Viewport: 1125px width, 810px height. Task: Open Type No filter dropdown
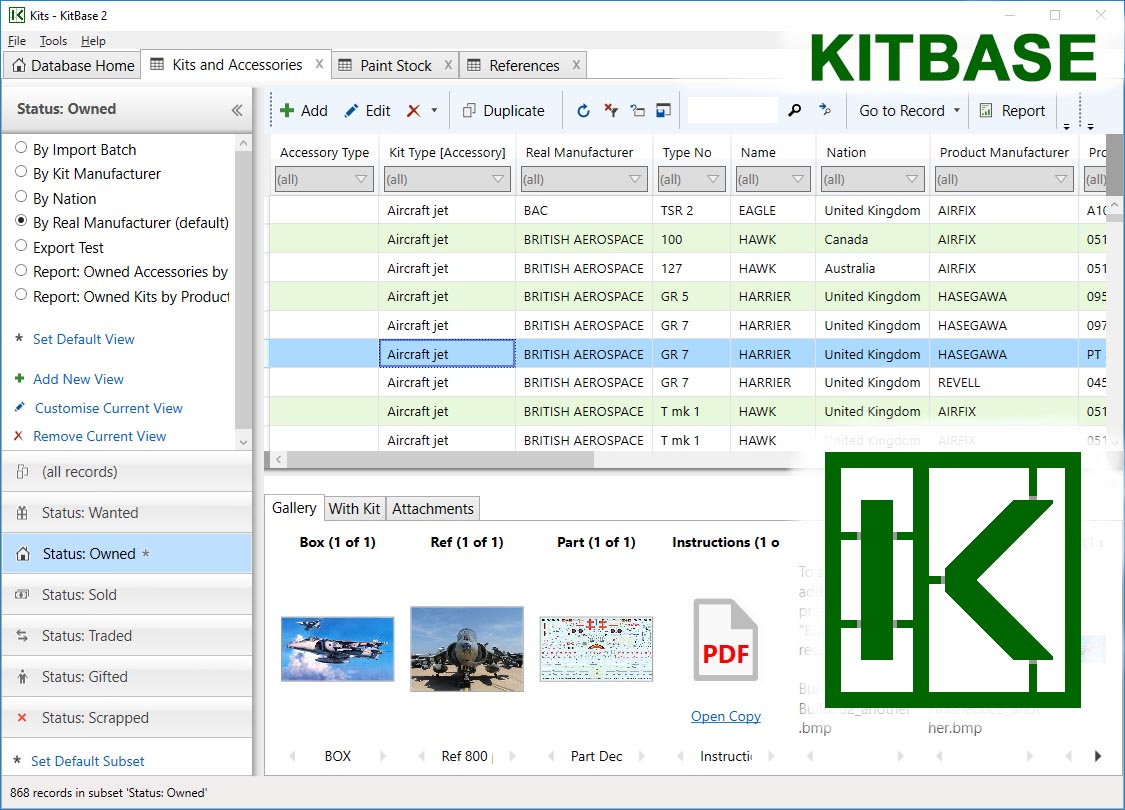pos(712,179)
